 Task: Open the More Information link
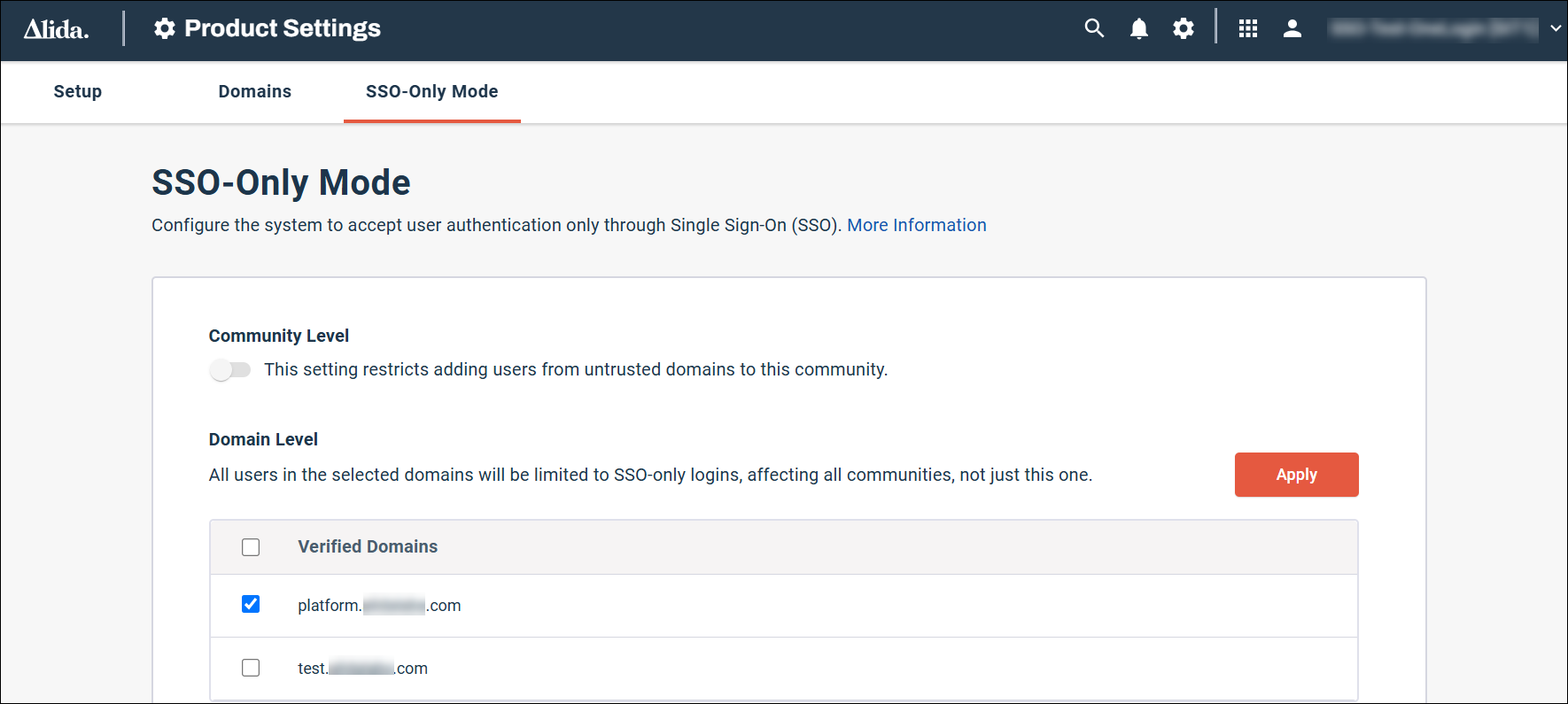coord(917,225)
